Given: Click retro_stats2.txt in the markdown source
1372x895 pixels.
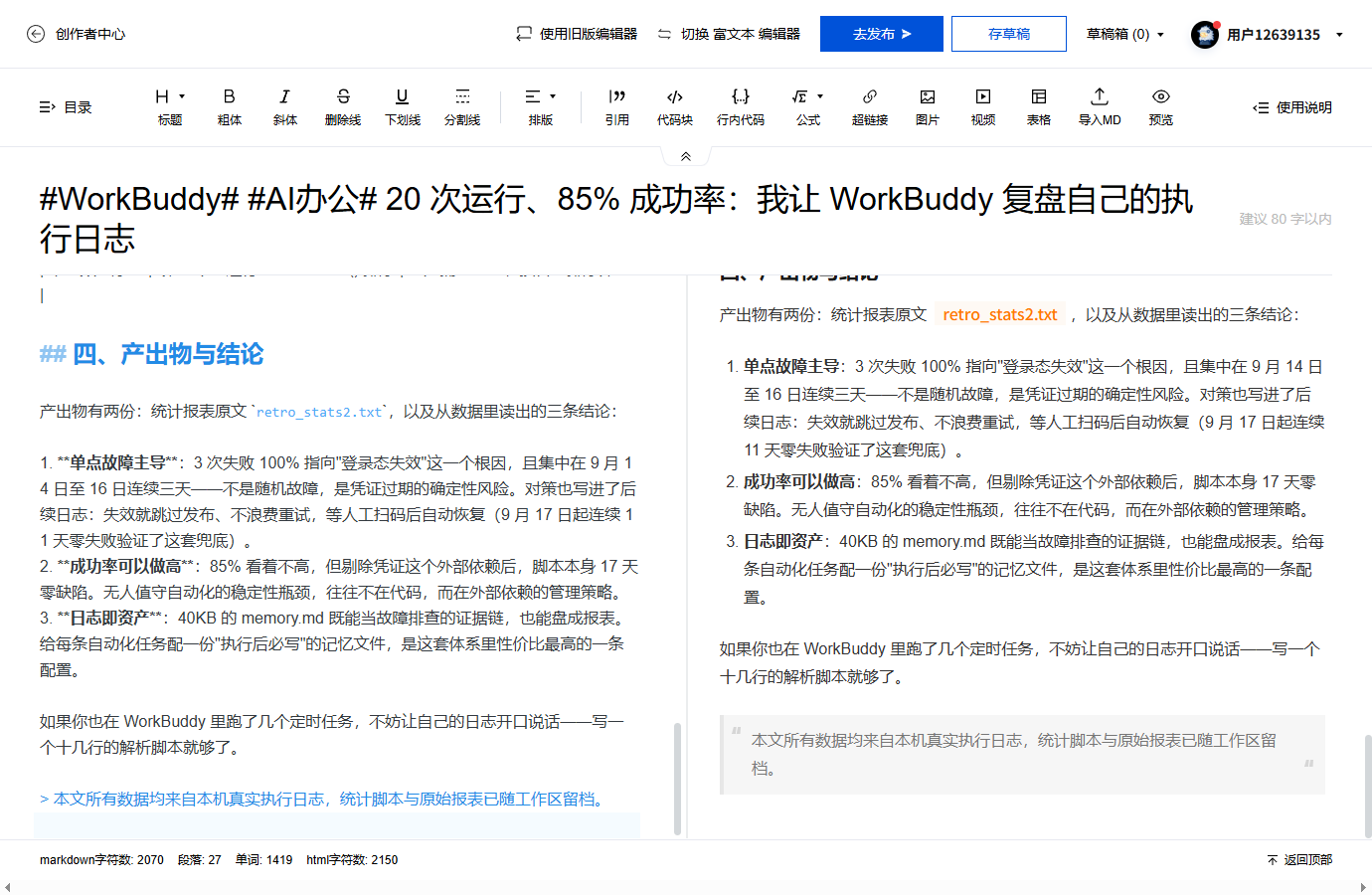Looking at the screenshot, I should [x=319, y=412].
